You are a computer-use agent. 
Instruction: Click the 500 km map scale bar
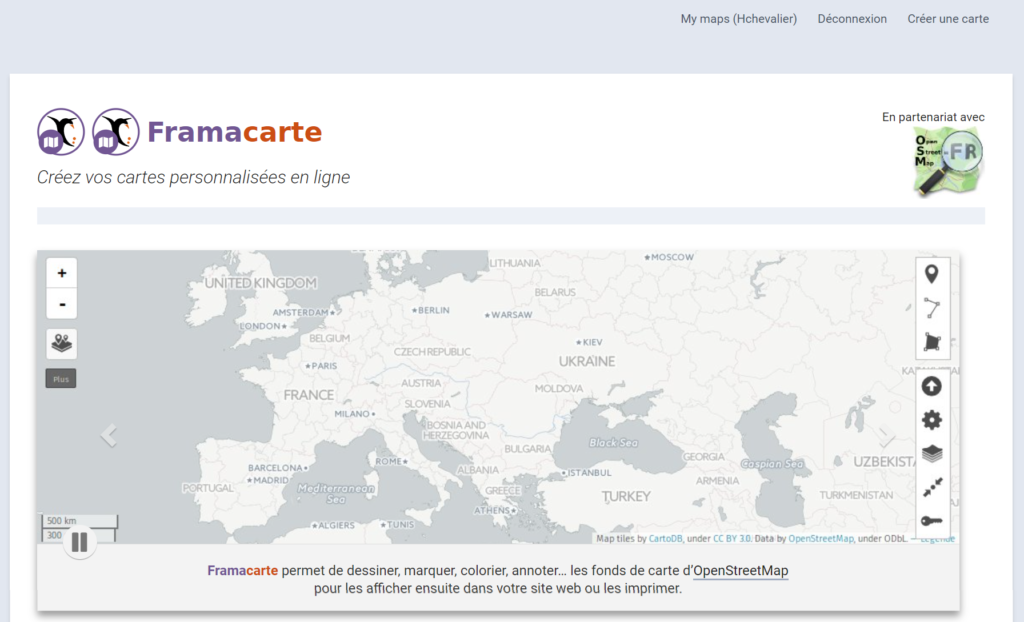coord(80,521)
